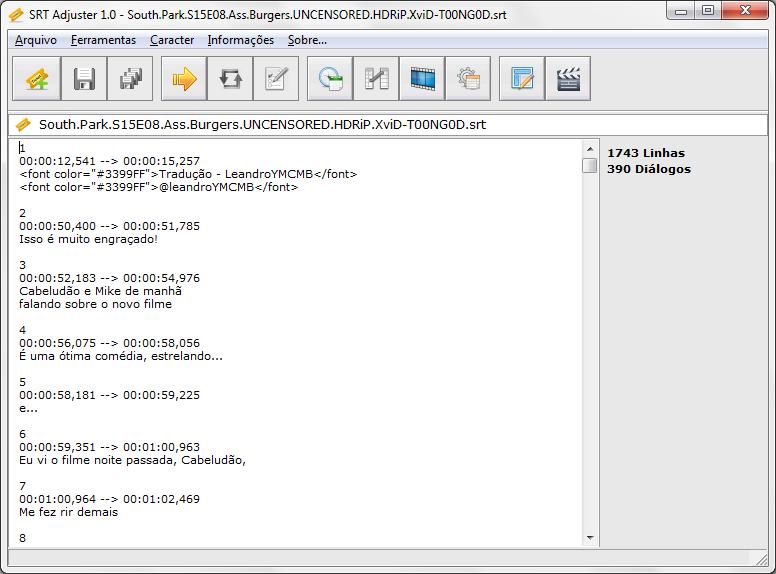Click timestamp 00:00:59,351 --> 00:01:00,963
Viewport: 776px width, 574px height.
coord(109,447)
